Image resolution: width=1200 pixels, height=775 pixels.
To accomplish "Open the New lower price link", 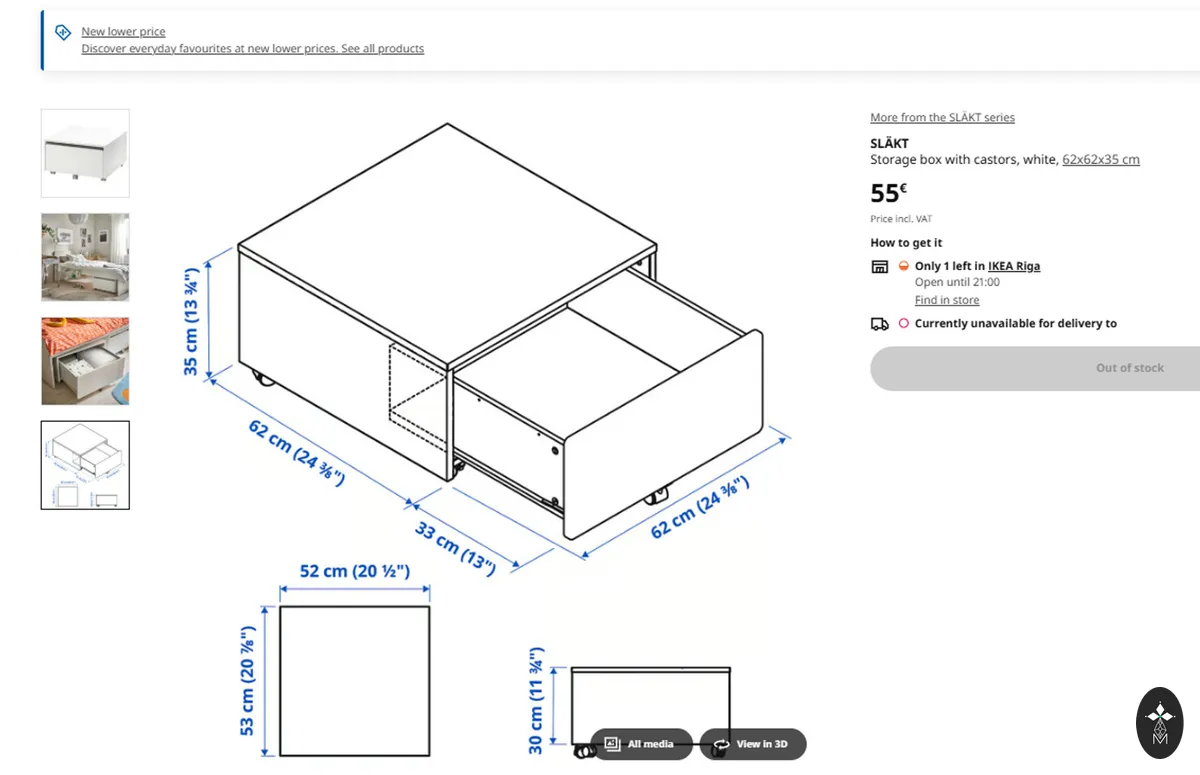I will coord(123,32).
